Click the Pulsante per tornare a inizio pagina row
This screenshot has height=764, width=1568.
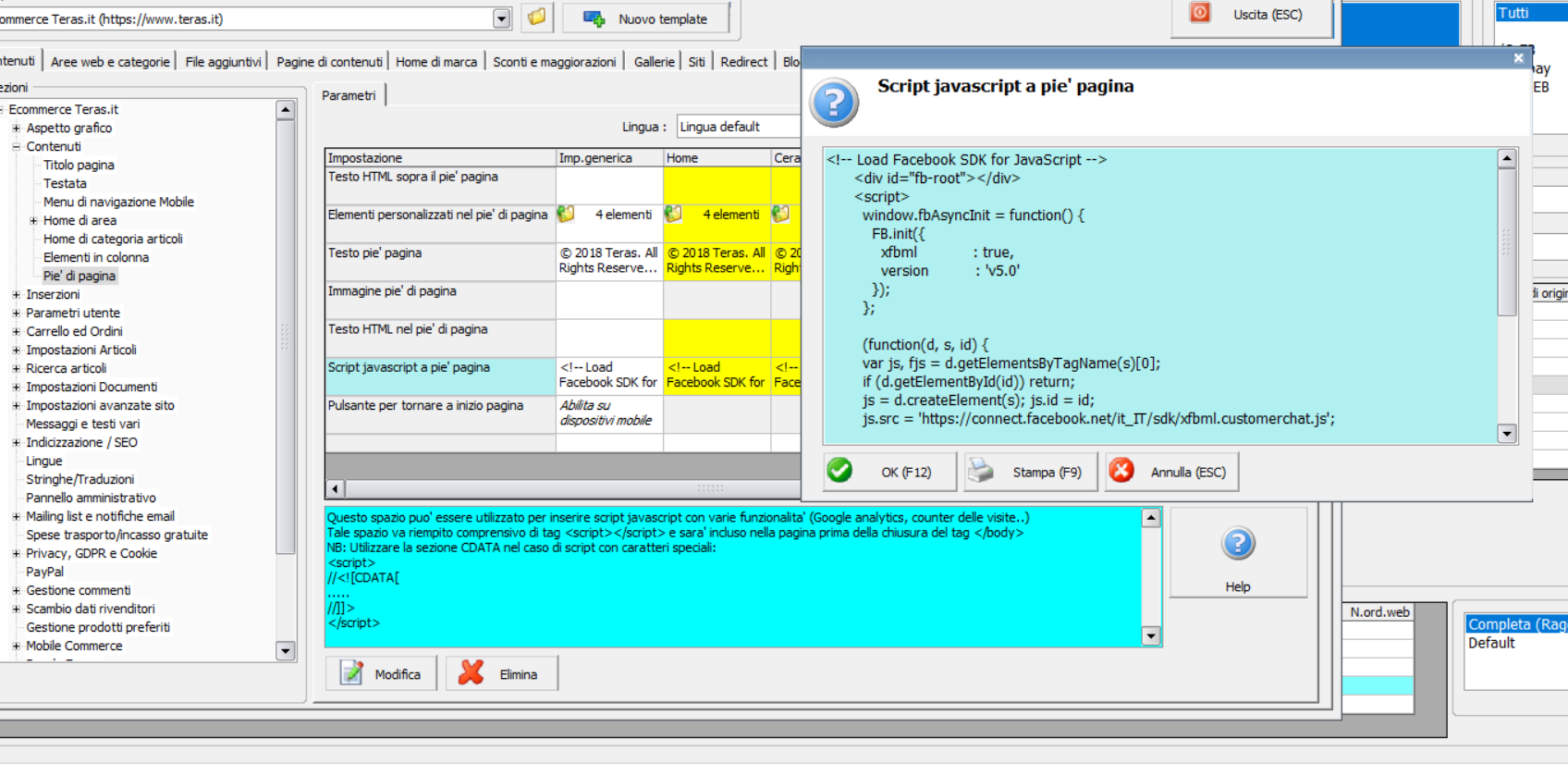[440, 414]
